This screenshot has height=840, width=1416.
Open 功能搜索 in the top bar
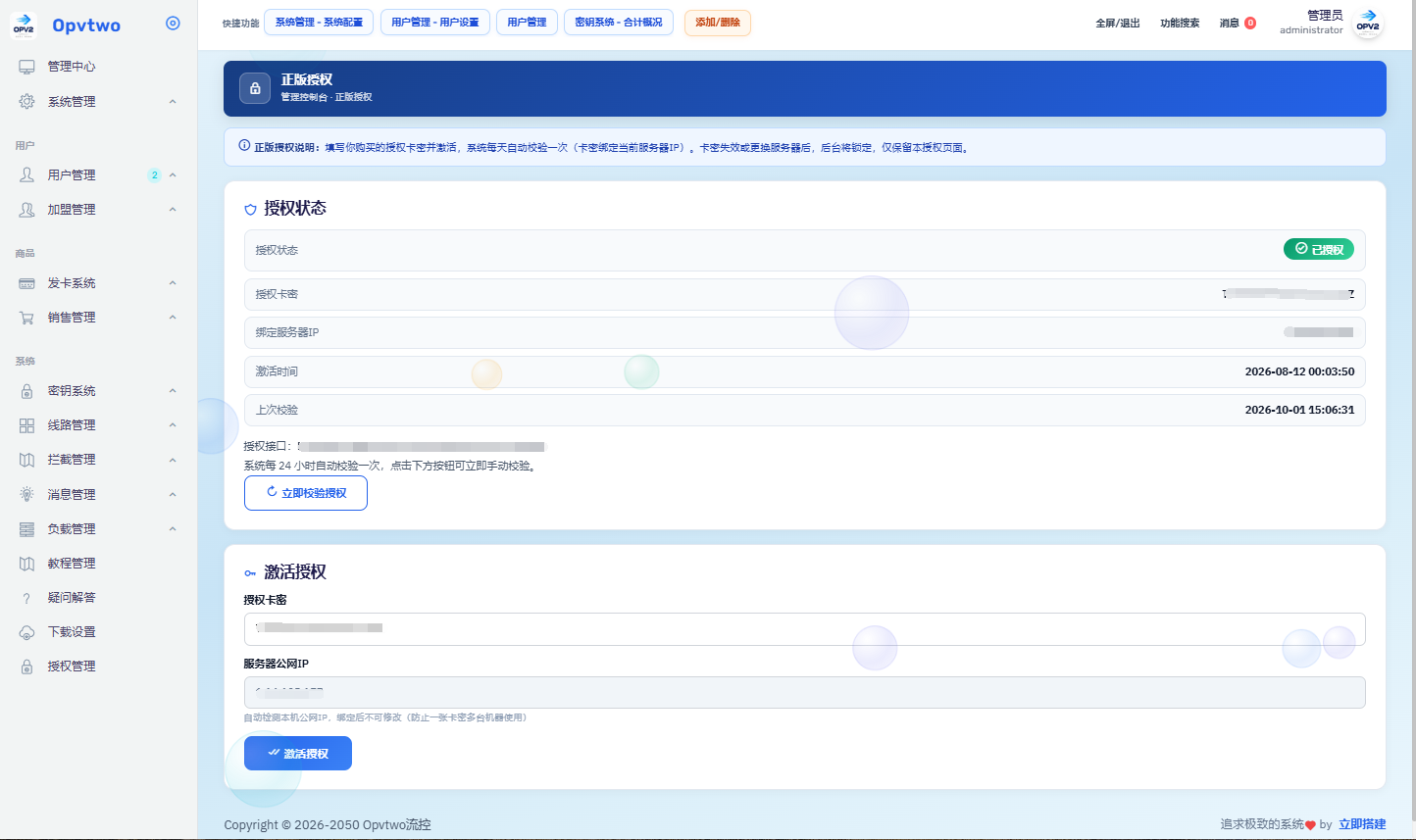pyautogui.click(x=1180, y=24)
